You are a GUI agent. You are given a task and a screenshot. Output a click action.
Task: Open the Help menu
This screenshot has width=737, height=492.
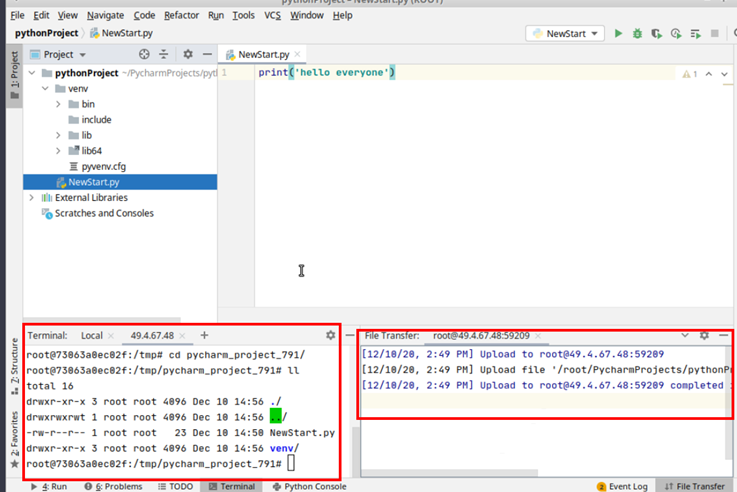coord(343,15)
